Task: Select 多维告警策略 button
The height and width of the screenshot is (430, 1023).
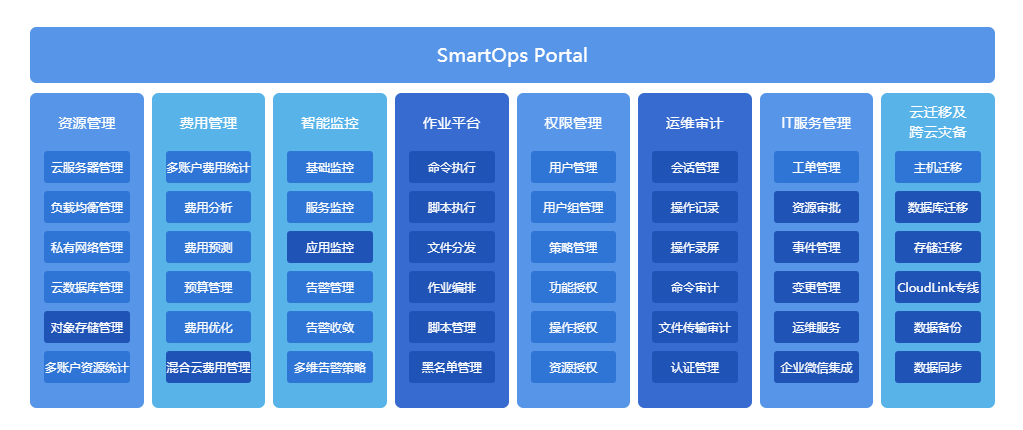Action: point(330,367)
